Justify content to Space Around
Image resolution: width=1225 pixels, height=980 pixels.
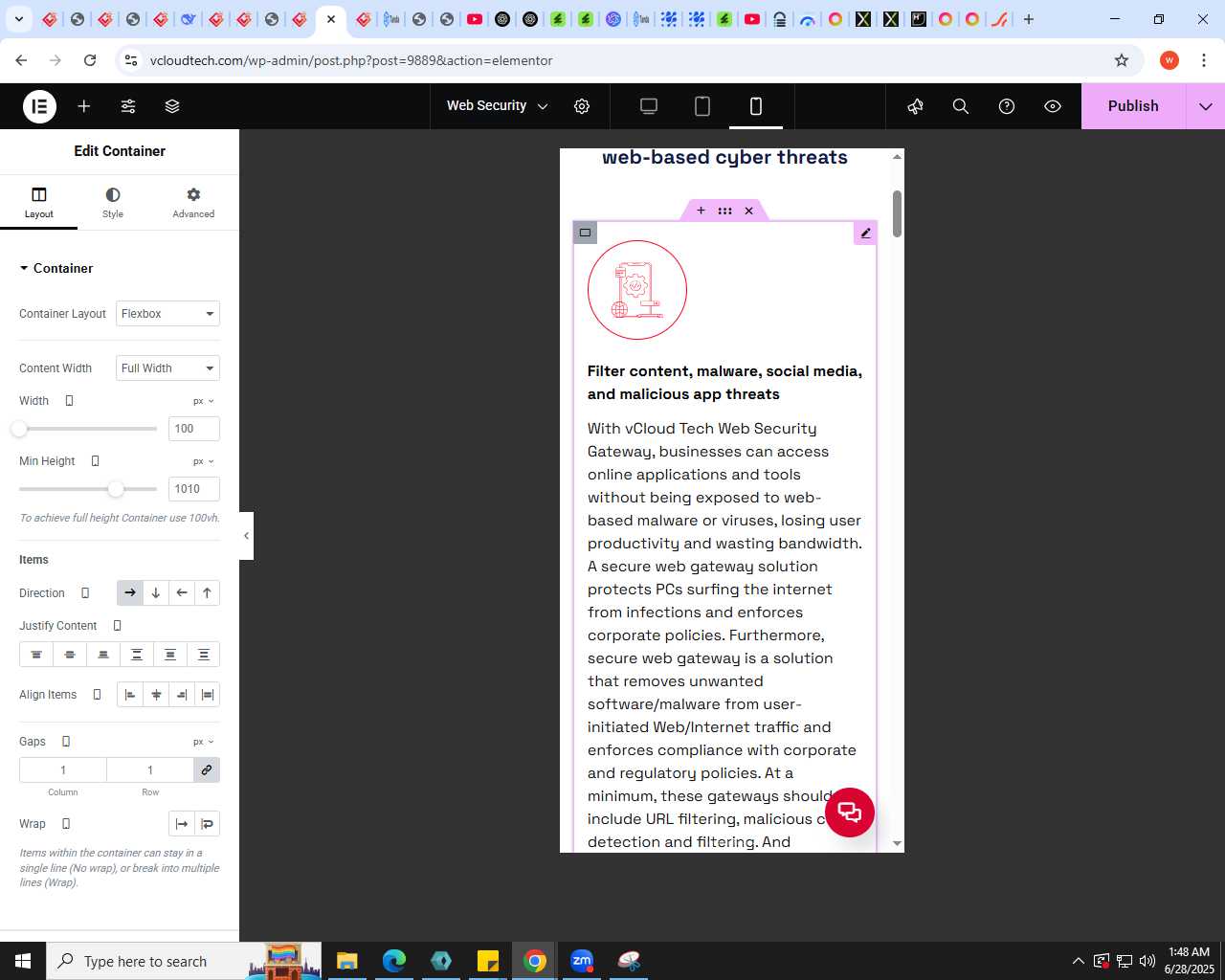point(170,655)
